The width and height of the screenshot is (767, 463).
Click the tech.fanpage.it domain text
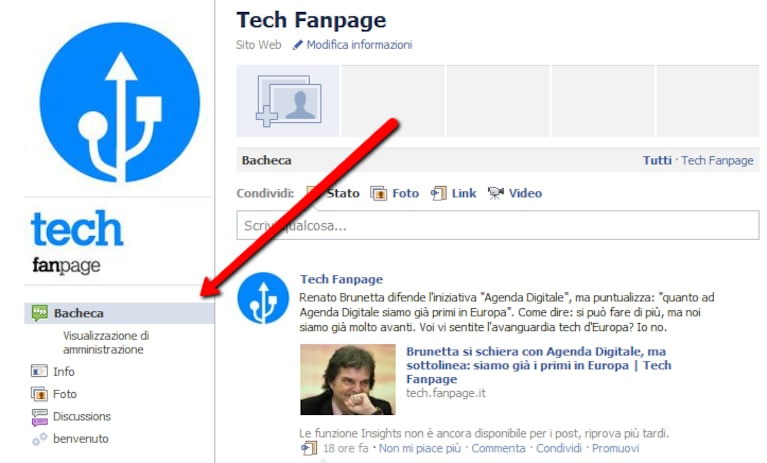(x=446, y=393)
